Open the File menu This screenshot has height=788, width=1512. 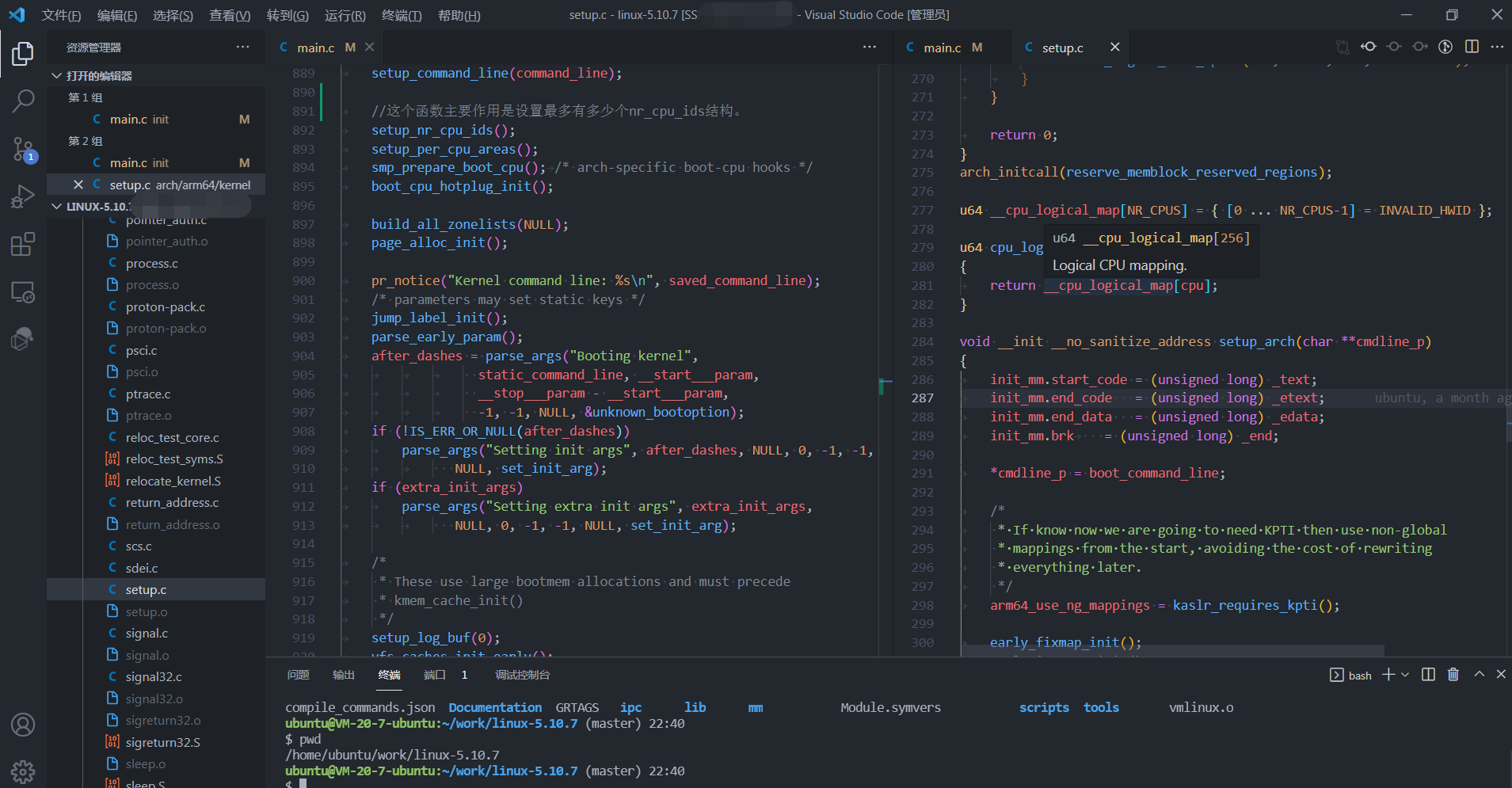coord(61,15)
